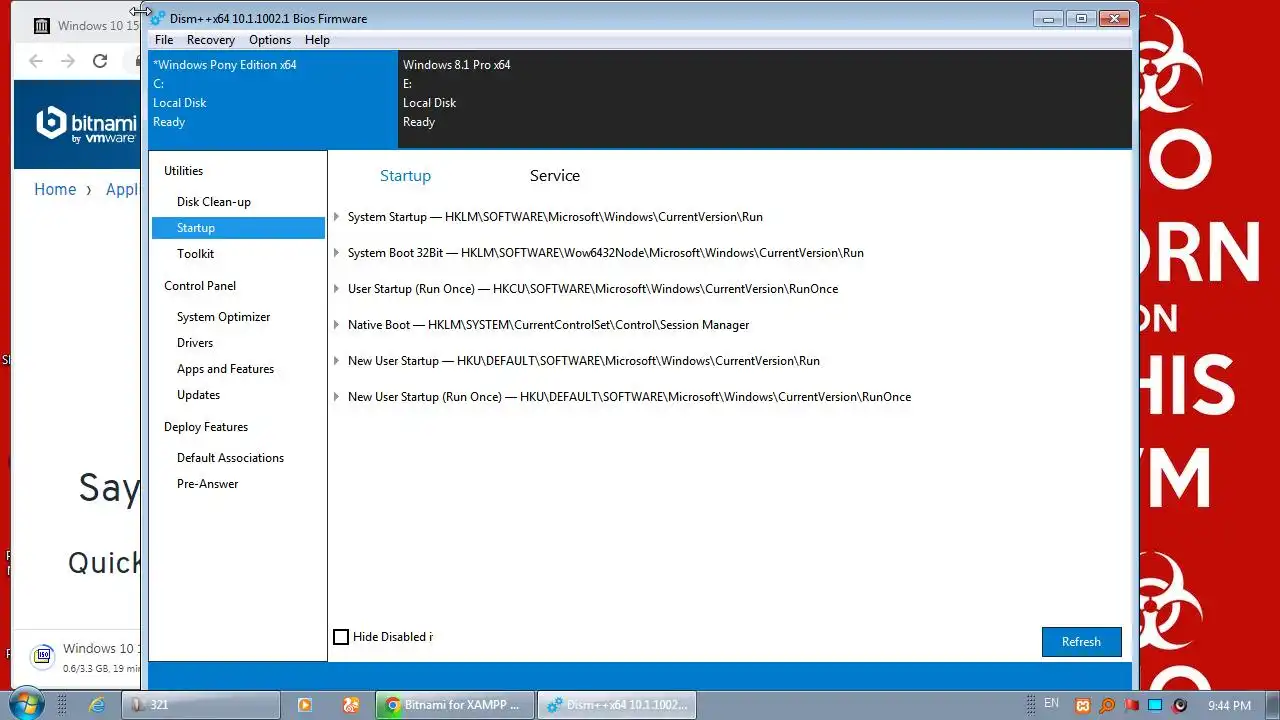
Task: Open Toolkit in the sidebar
Action: coord(195,254)
